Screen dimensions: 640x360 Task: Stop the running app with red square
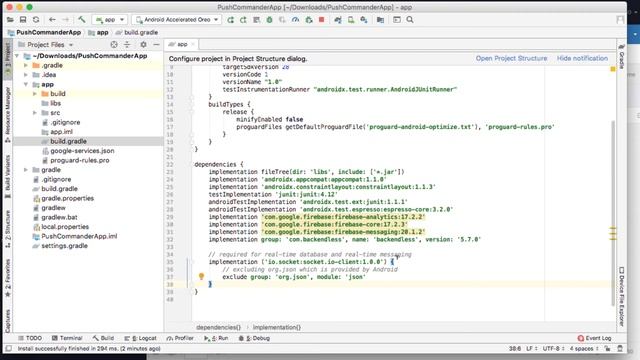pos(322,20)
